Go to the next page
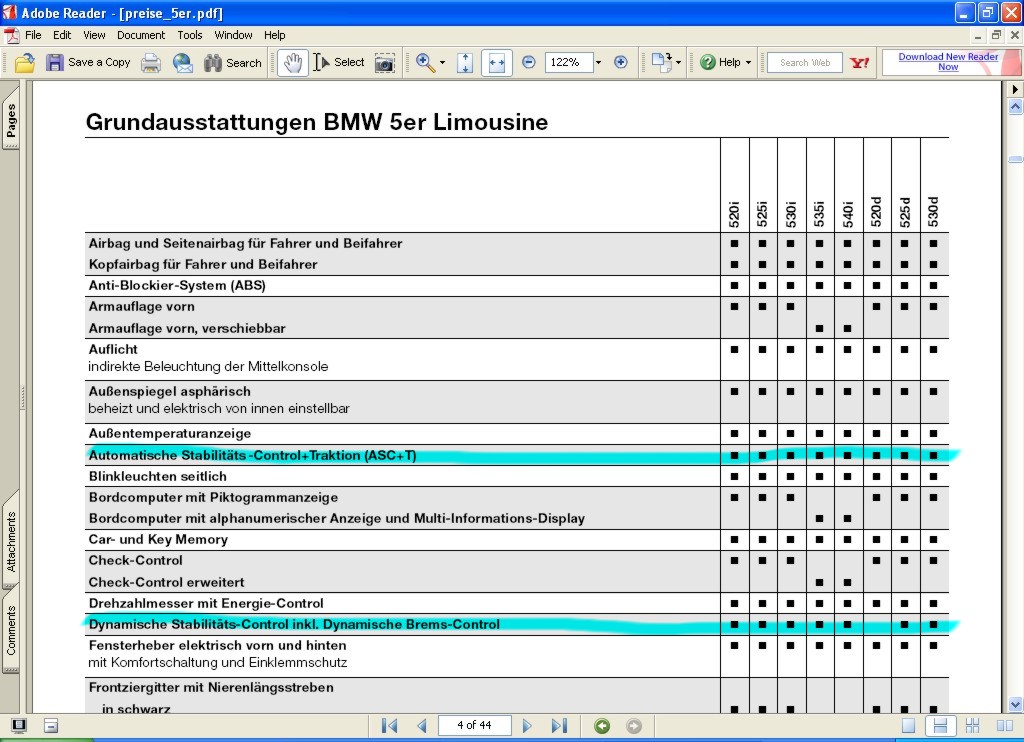This screenshot has height=742, width=1024. [x=527, y=726]
